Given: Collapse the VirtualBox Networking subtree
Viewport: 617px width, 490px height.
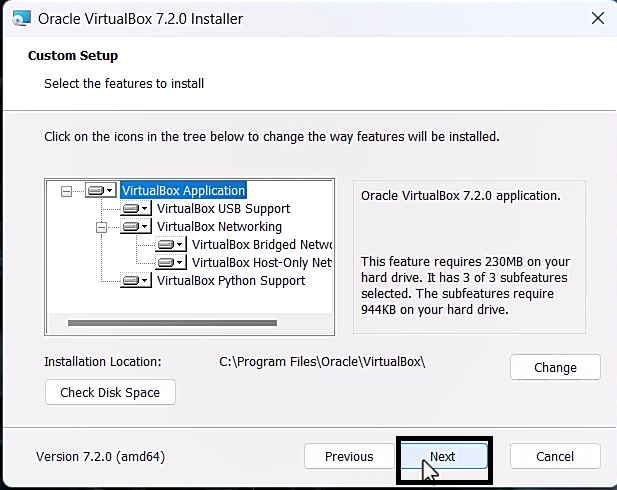Looking at the screenshot, I should click(101, 227).
